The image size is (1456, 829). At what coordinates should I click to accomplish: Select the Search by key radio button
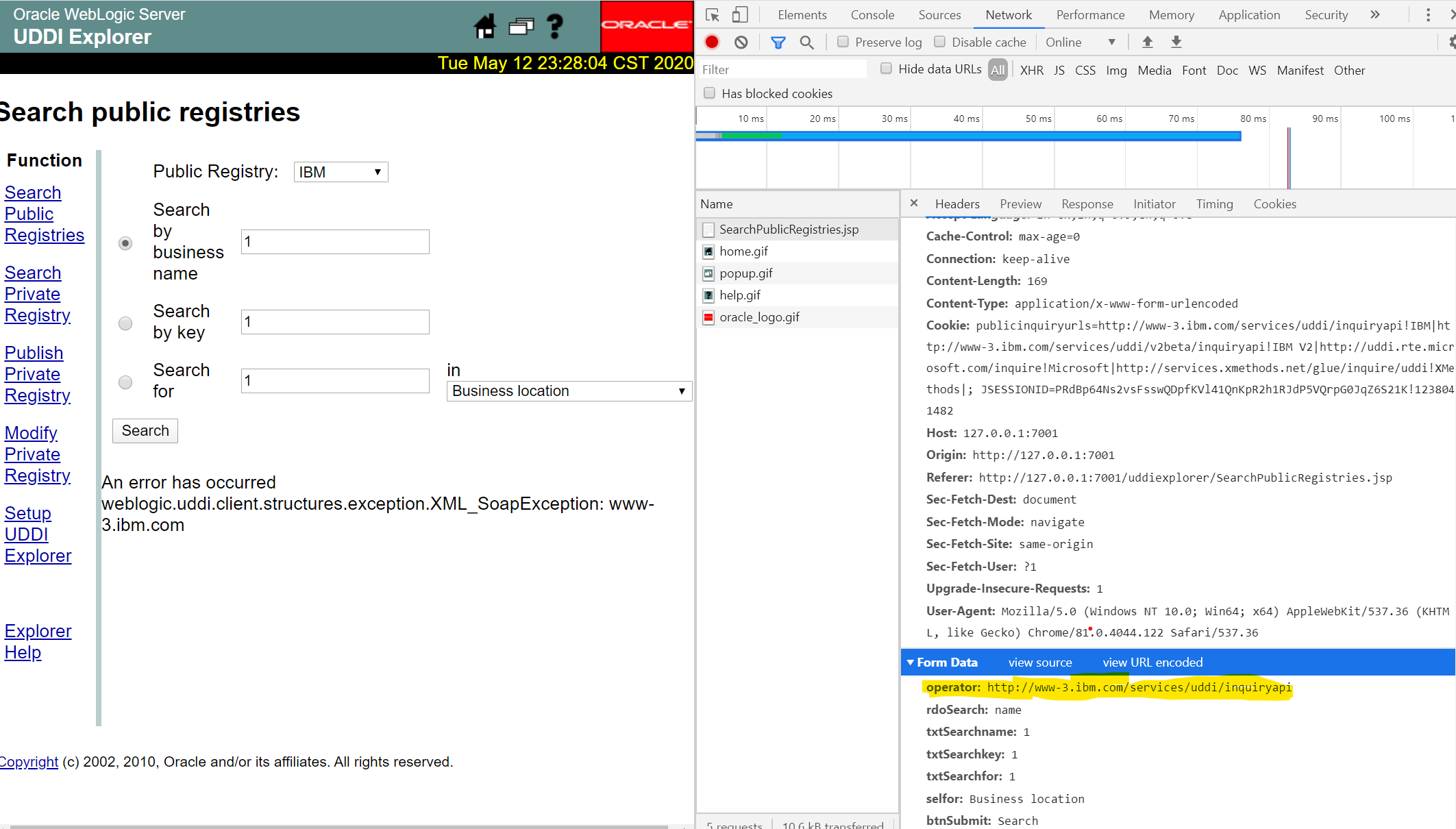pyautogui.click(x=125, y=323)
